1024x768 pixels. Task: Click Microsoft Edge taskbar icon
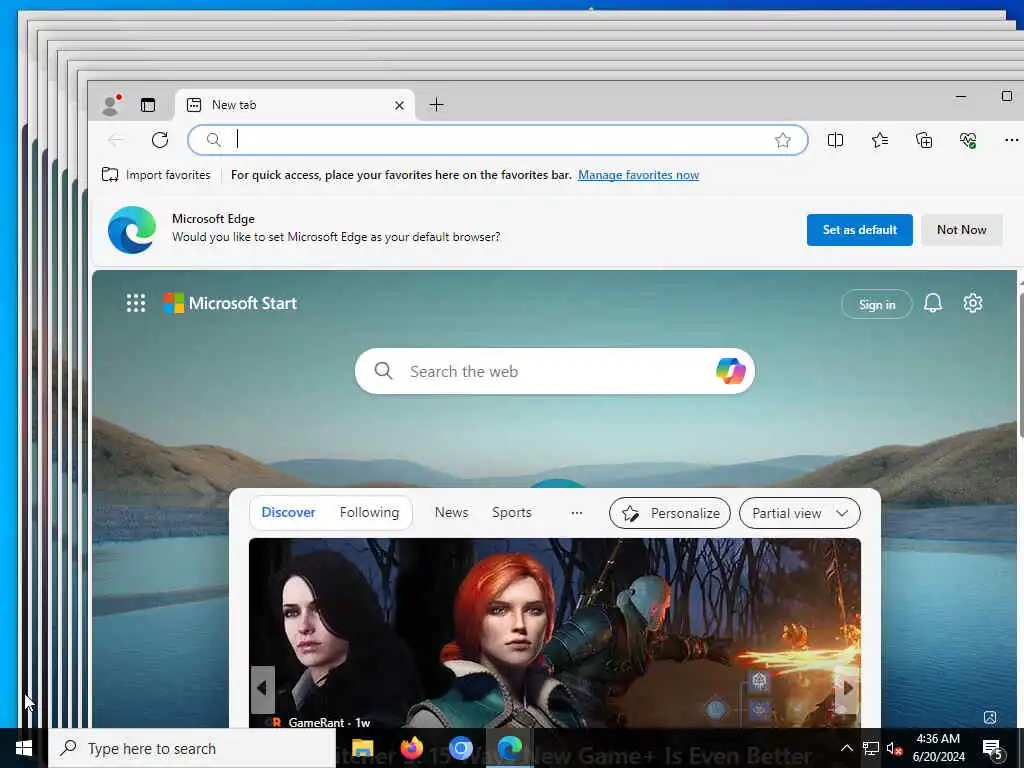(x=510, y=748)
